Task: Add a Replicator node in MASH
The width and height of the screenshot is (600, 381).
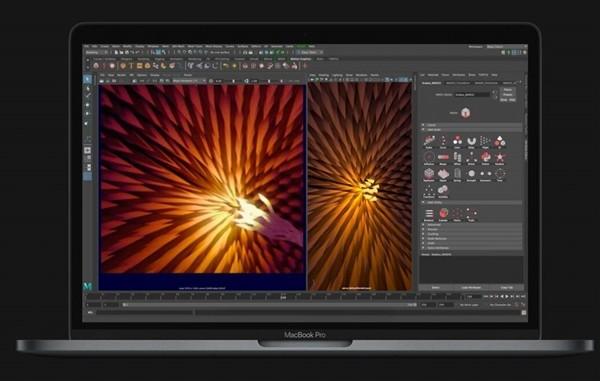Action: click(429, 174)
